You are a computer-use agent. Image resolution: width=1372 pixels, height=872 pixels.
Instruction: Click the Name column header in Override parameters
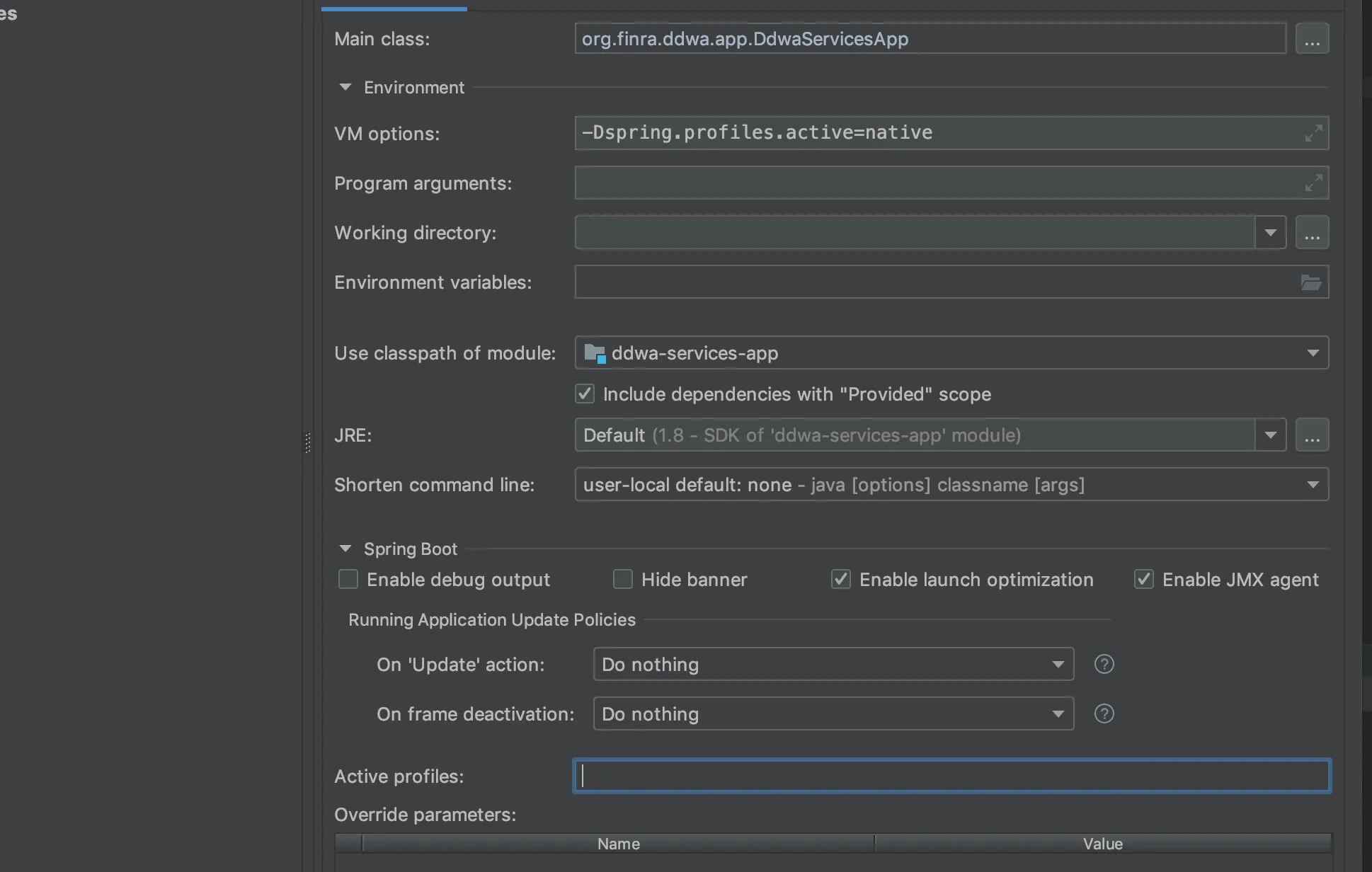click(x=618, y=844)
